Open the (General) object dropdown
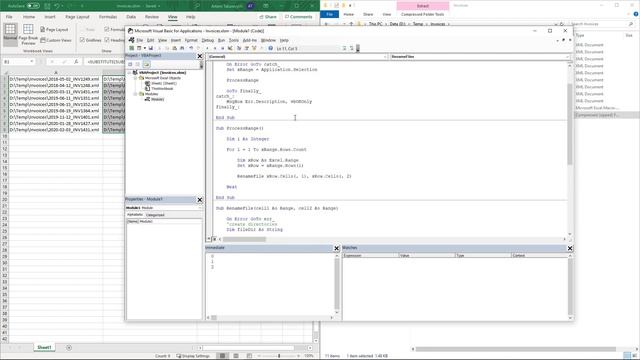Image resolution: width=640 pixels, height=360 pixels. tap(298, 57)
